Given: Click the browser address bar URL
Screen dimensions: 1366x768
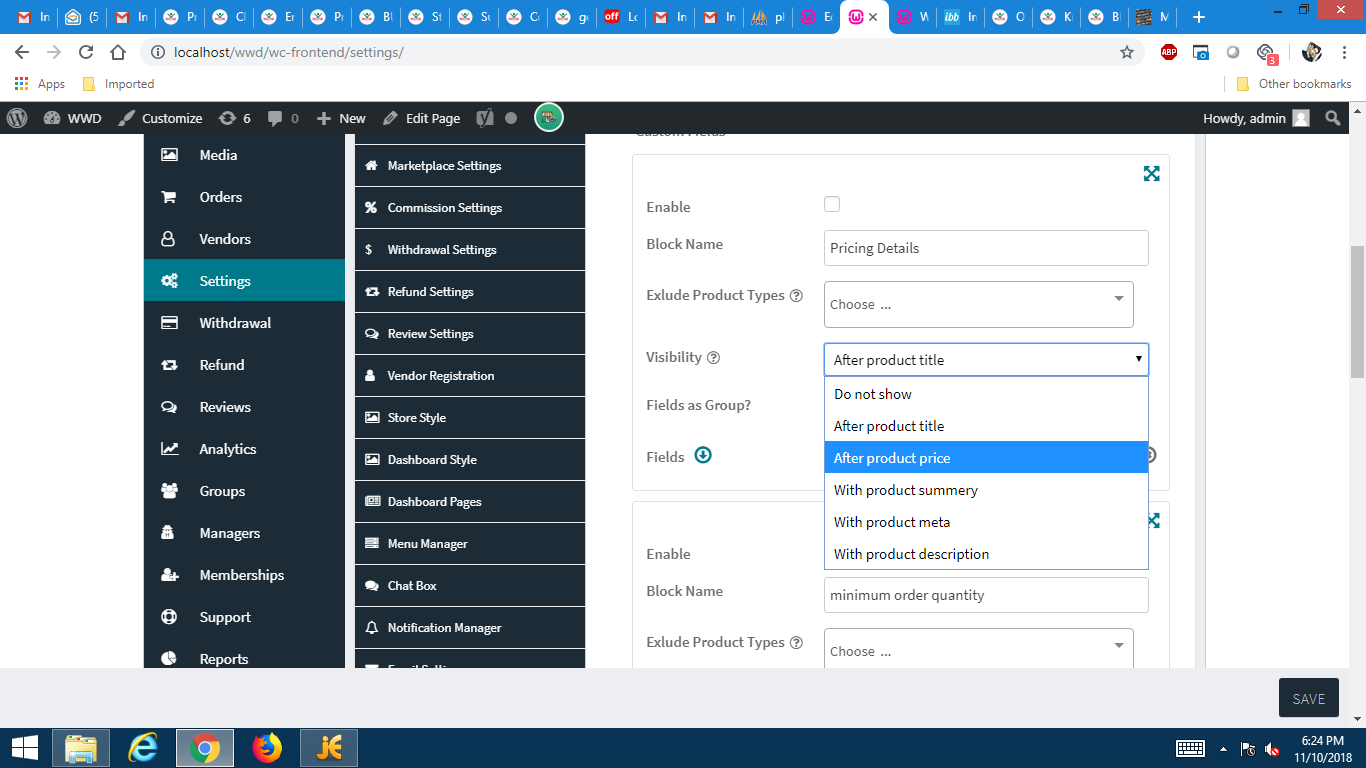Looking at the screenshot, I should (288, 52).
